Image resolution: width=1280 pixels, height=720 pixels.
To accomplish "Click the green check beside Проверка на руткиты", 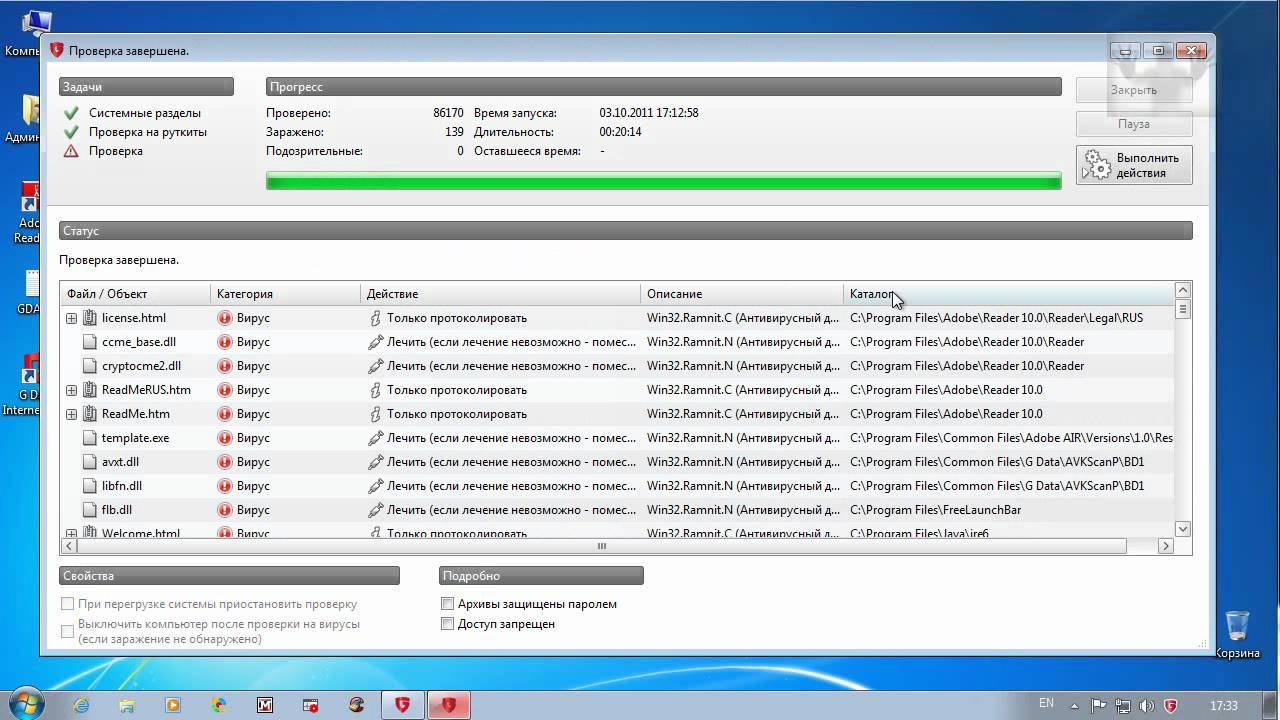I will click(71, 132).
